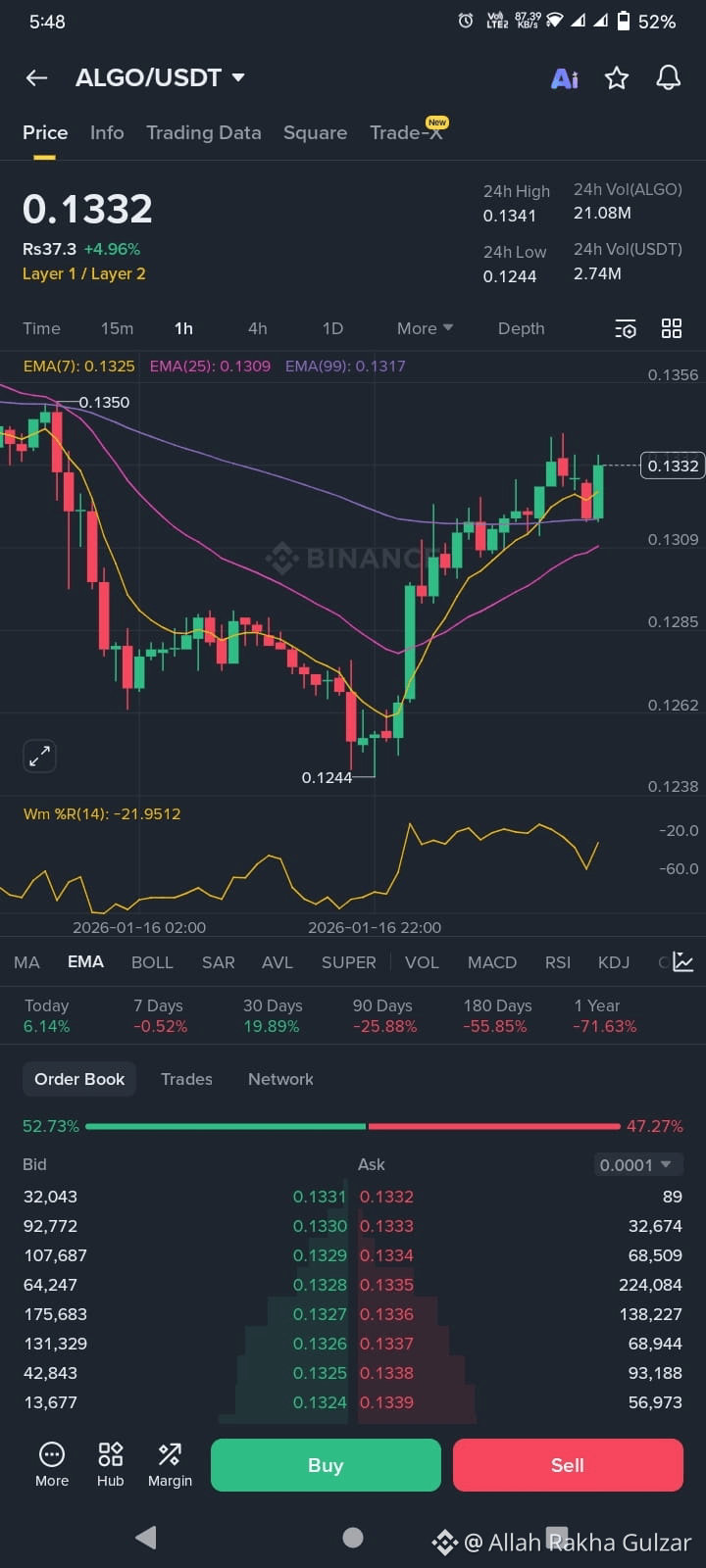Tap Android home navigation circle

pyautogui.click(x=353, y=1537)
